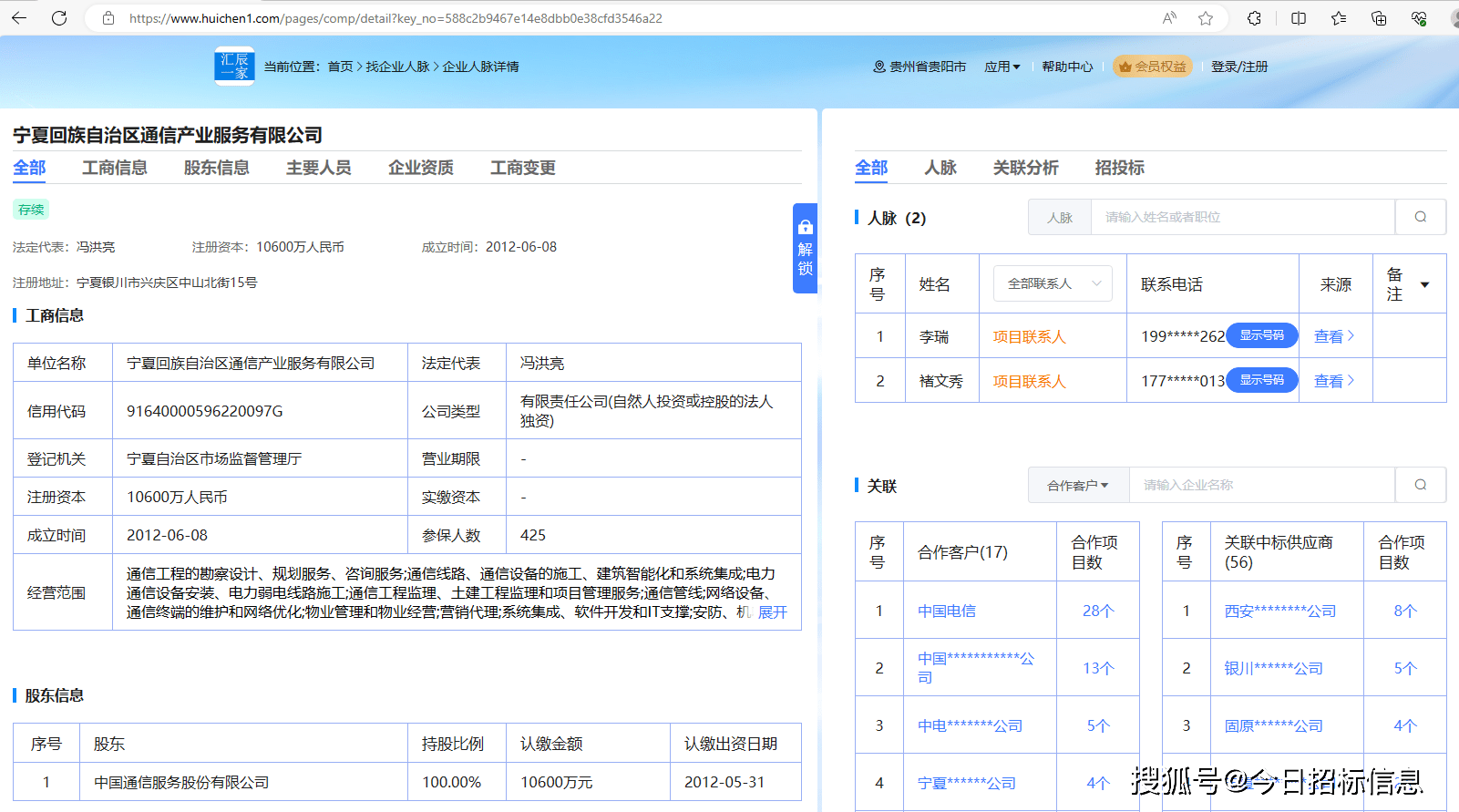The image size is (1459, 812).
Task: Click 查看 source for 李瑞
Action: pos(1334,336)
